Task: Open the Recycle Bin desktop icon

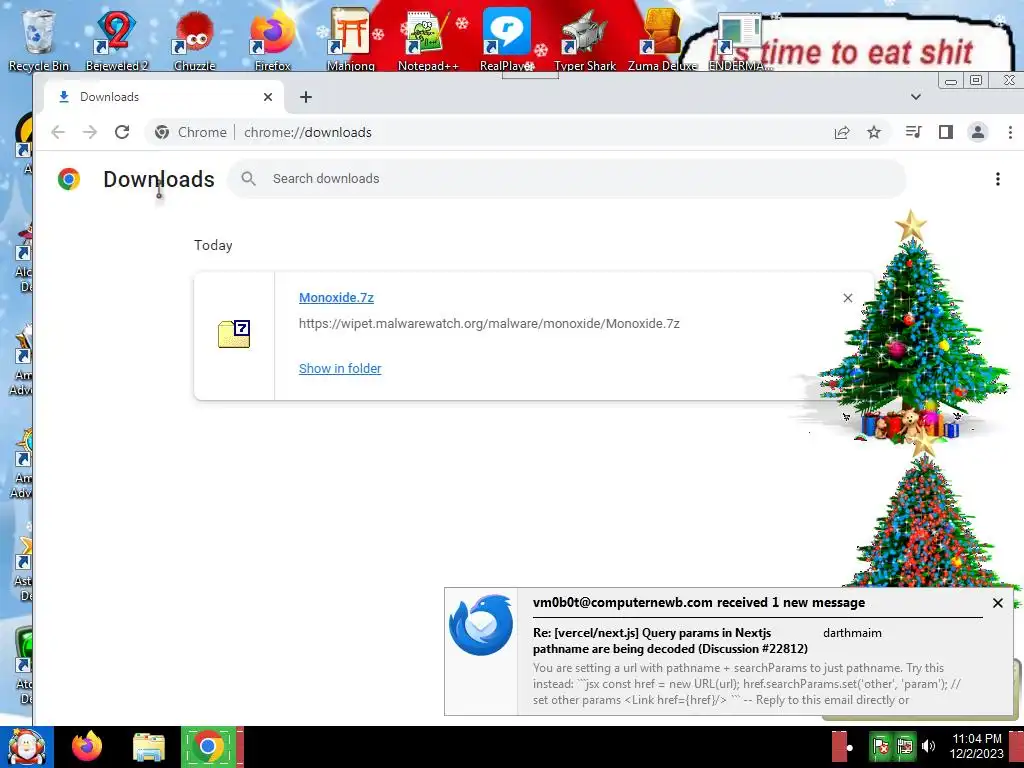Action: pyautogui.click(x=38, y=39)
